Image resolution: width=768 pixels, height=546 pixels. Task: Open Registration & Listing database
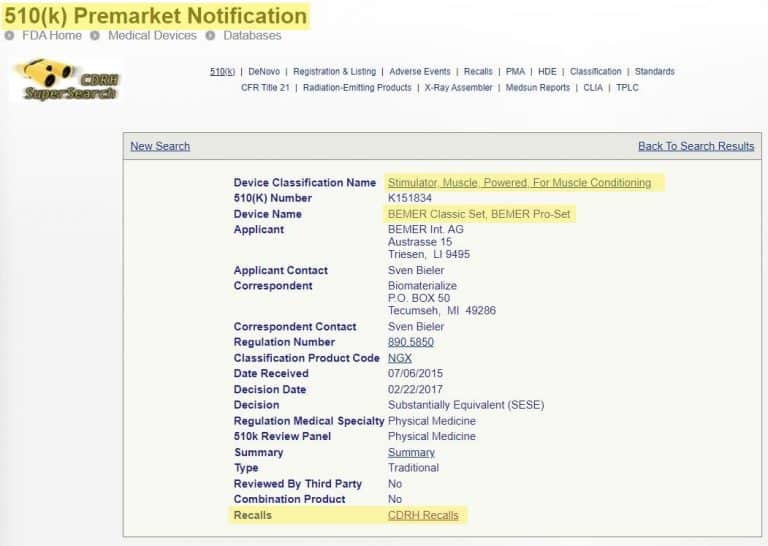pos(334,72)
